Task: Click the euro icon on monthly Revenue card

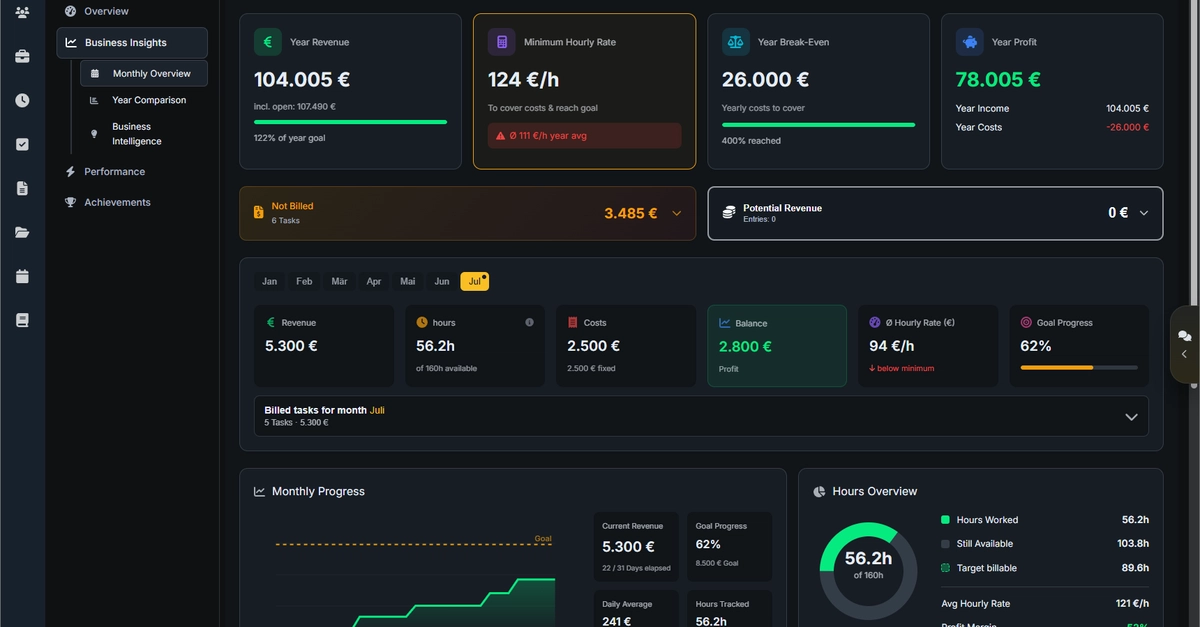Action: point(270,322)
